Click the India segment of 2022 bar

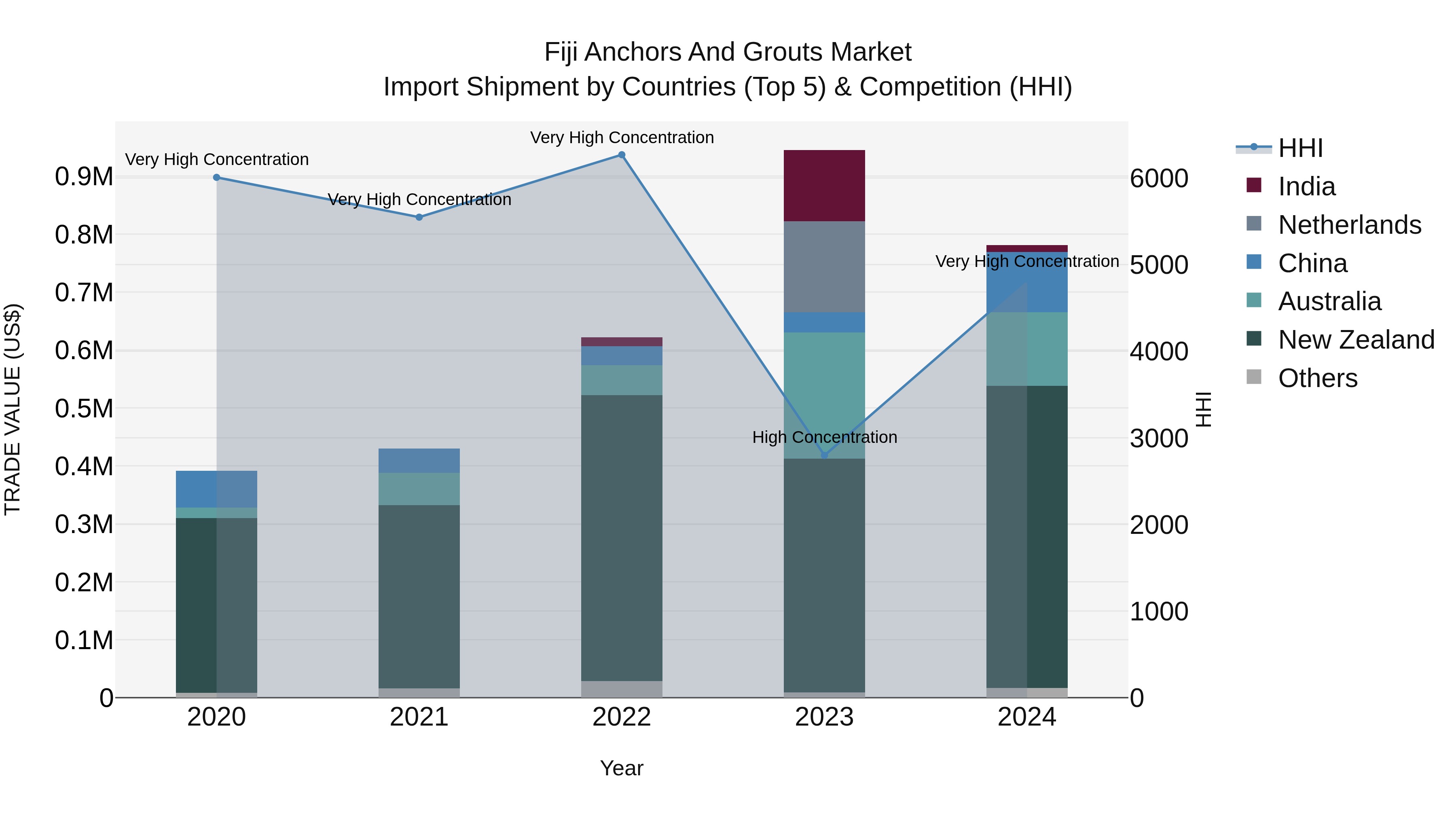tap(622, 342)
